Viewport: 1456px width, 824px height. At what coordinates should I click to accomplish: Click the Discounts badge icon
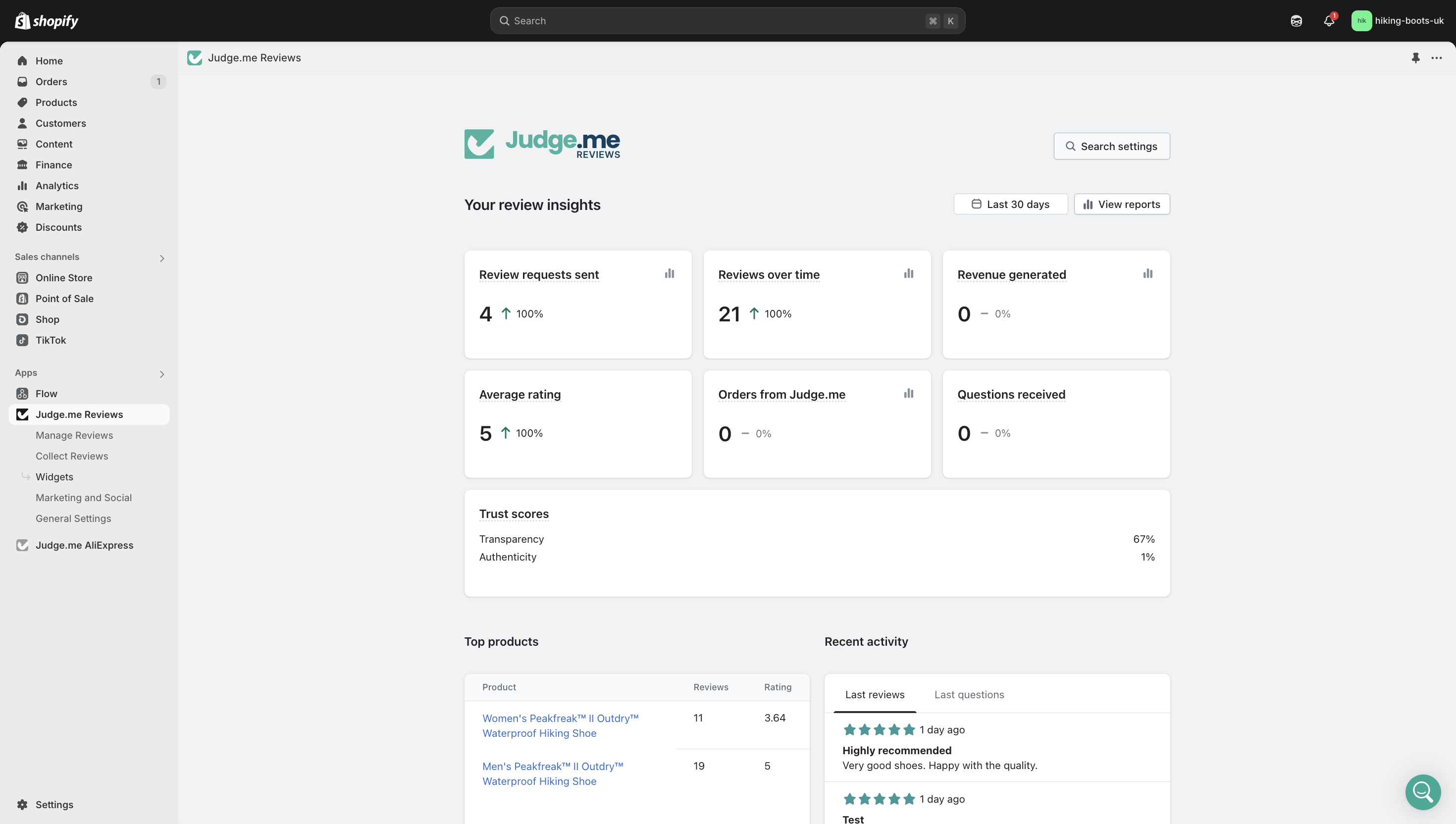22,227
